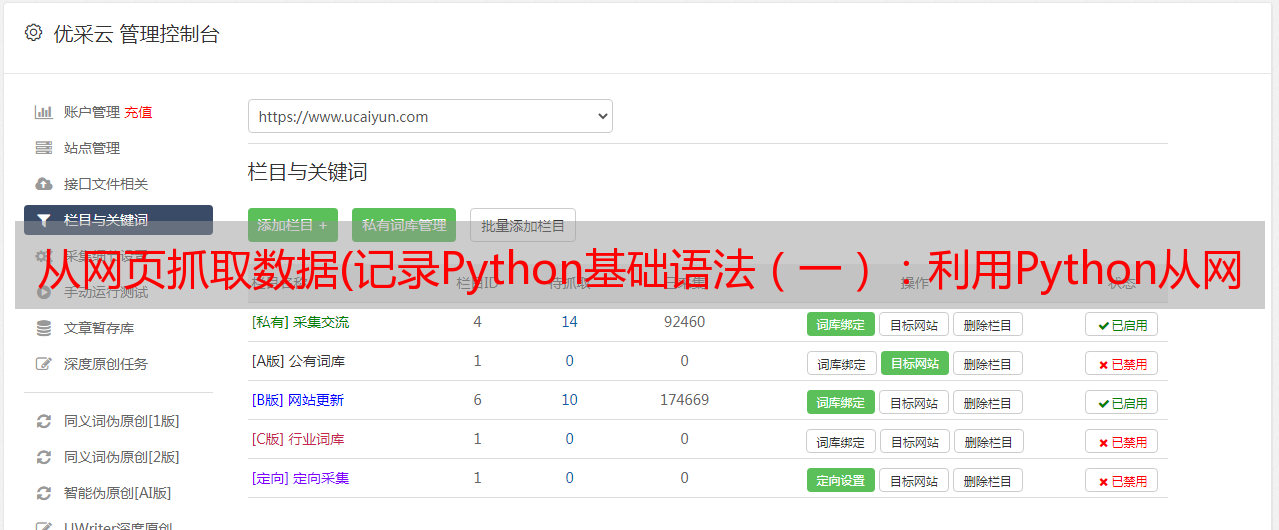Click the edit icon for 深度原创任务
This screenshot has height=530, width=1279.
(x=43, y=364)
